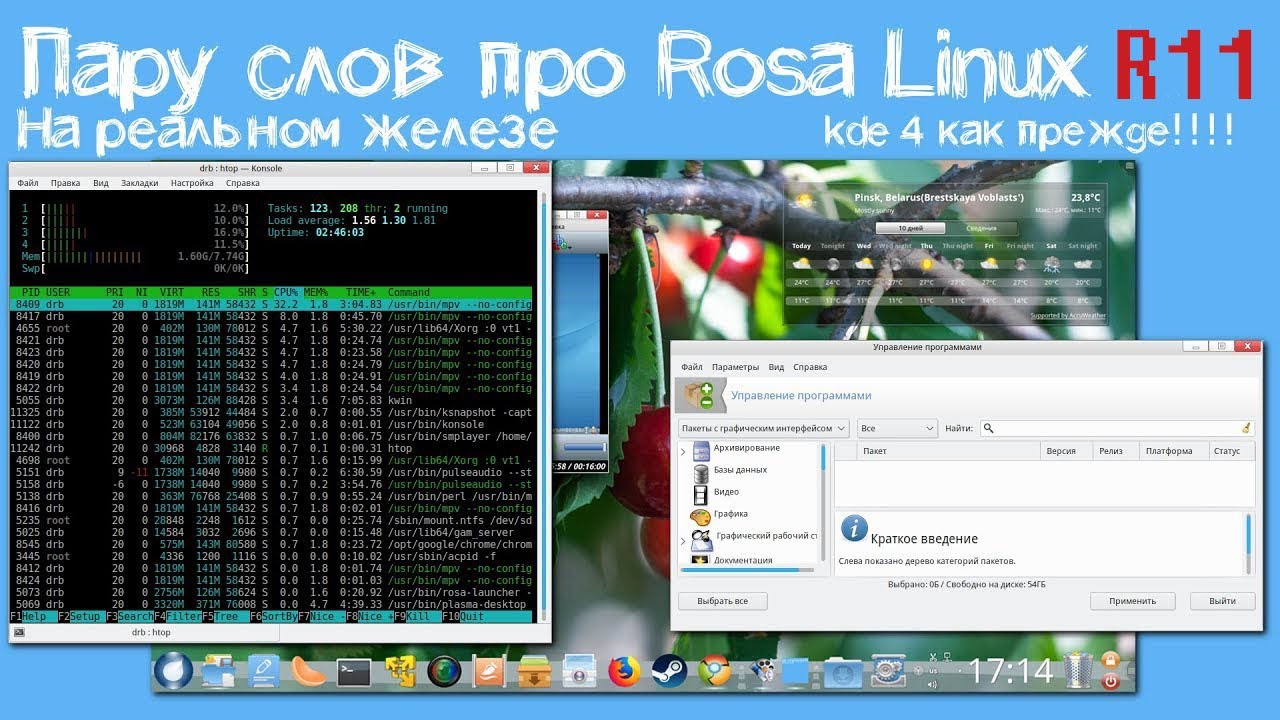The width and height of the screenshot is (1280, 720).
Task: Launch Steam from the dock
Action: (x=669, y=672)
